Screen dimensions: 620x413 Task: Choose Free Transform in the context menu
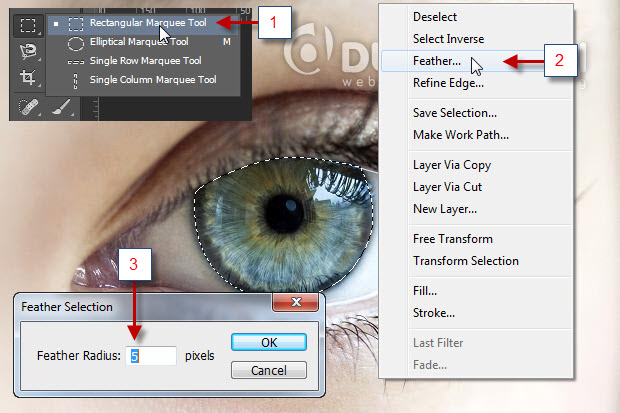point(453,239)
